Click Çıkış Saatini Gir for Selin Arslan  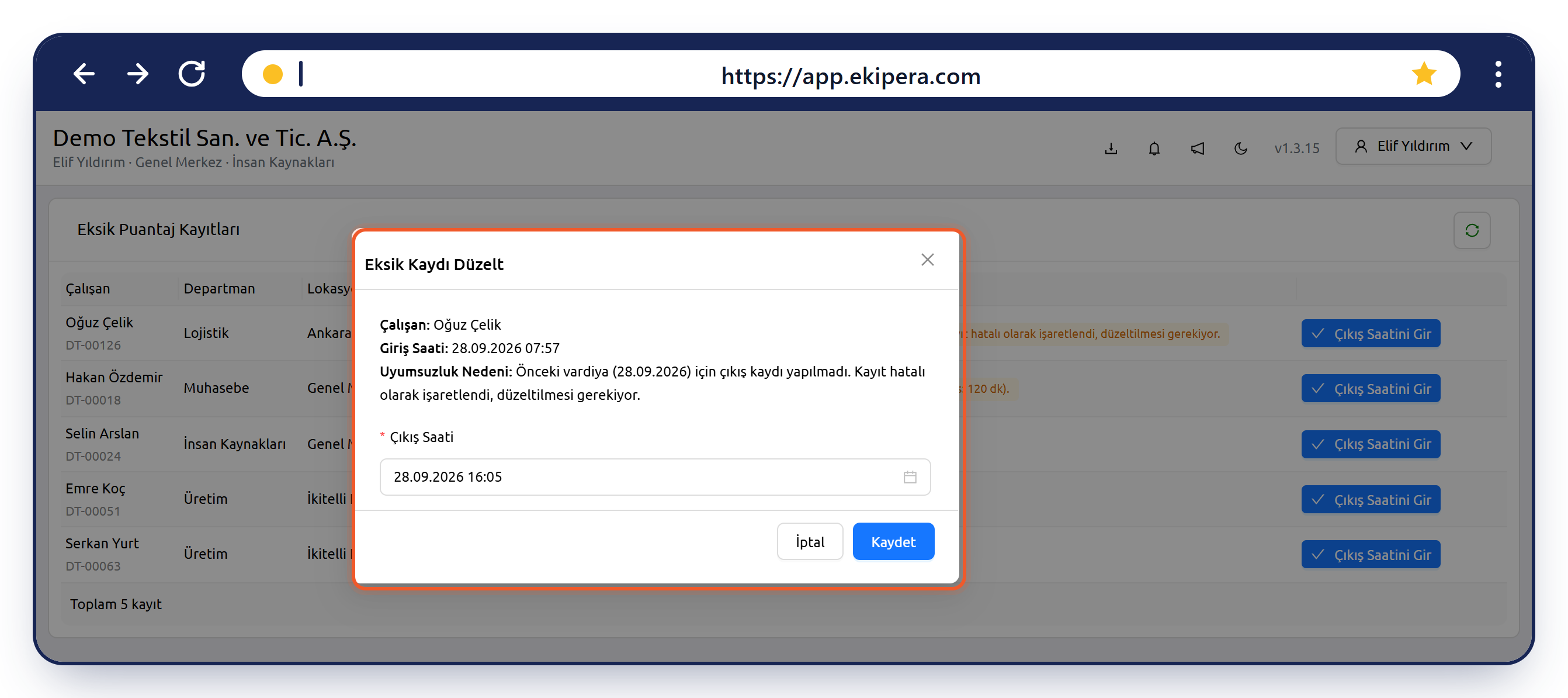pos(1370,444)
